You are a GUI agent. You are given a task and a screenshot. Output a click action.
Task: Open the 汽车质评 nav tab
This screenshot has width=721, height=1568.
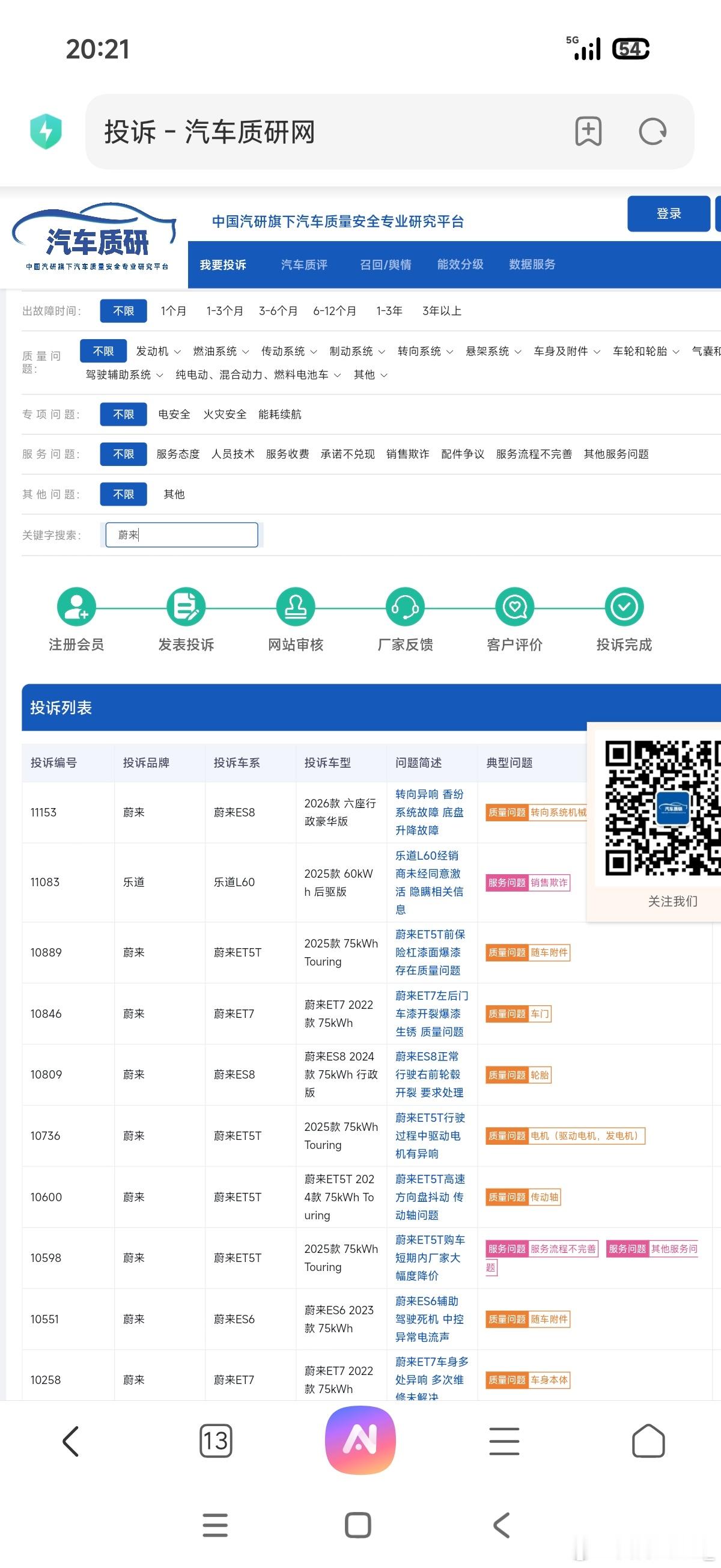(x=304, y=265)
